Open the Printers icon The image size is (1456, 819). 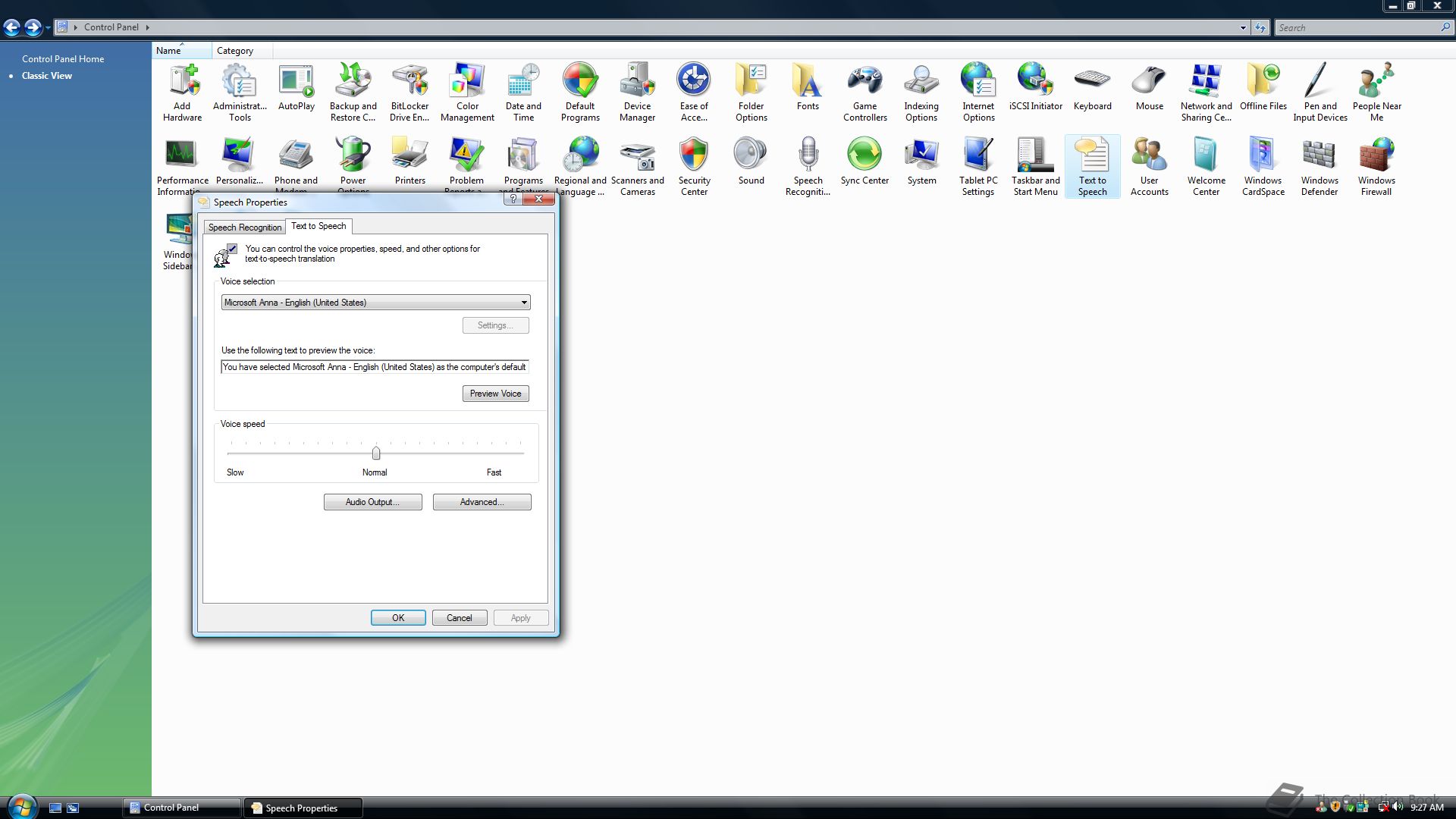409,161
